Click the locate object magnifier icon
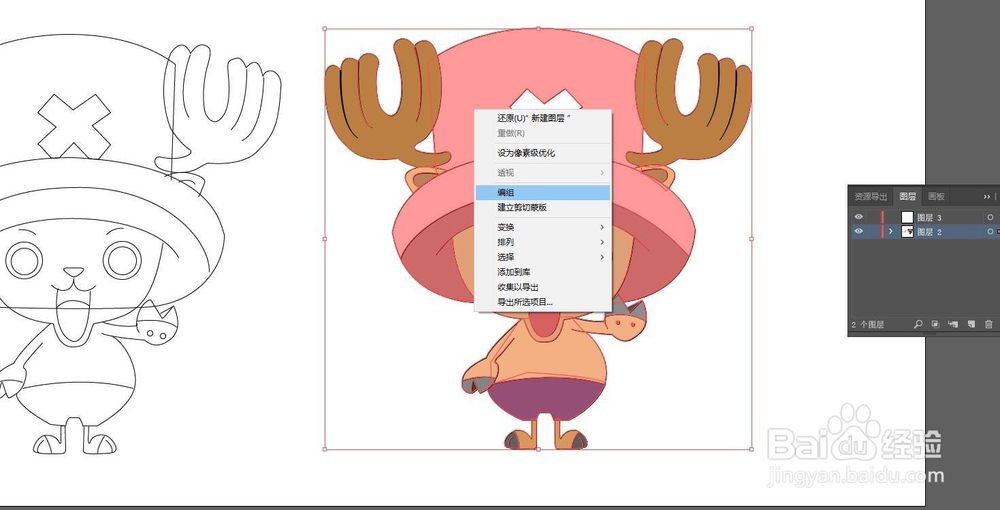This screenshot has width=1000, height=510. tap(918, 324)
